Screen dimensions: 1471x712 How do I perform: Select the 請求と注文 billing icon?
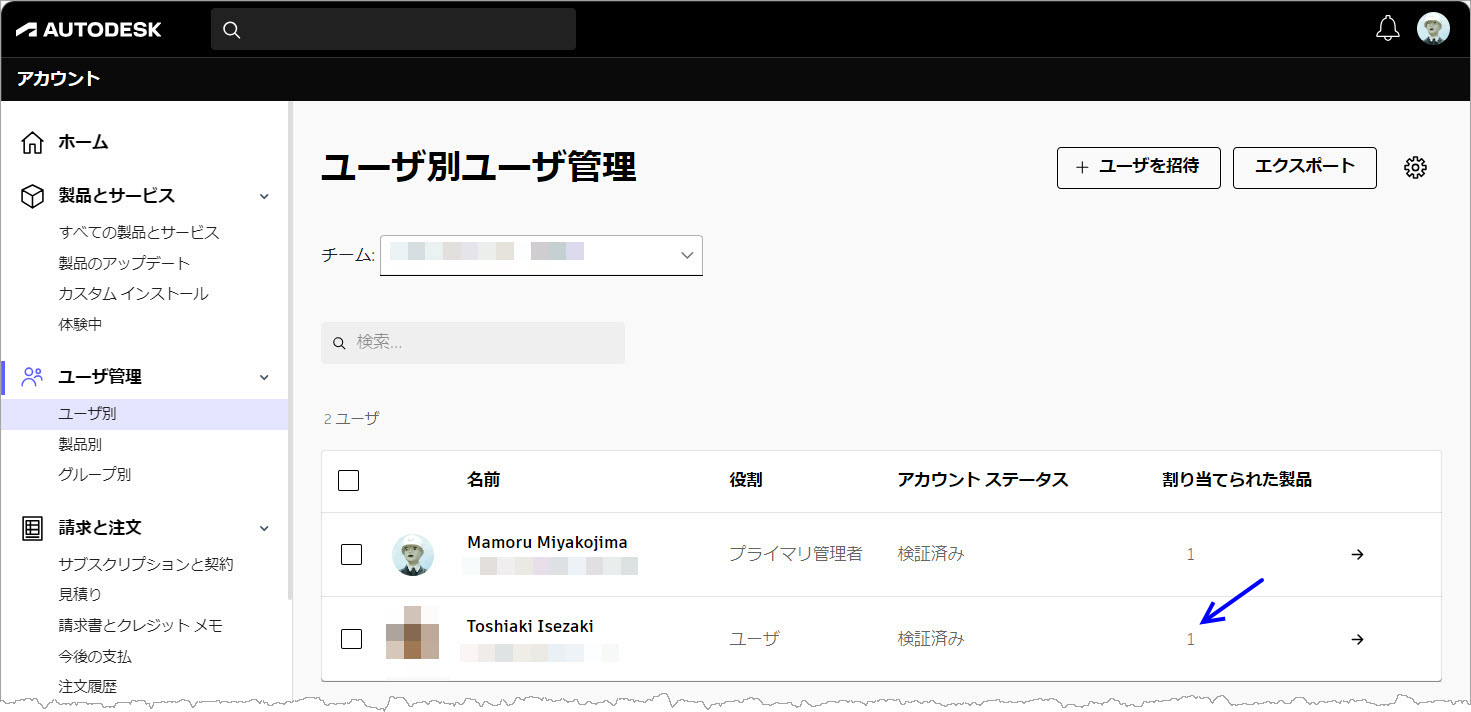click(x=31, y=527)
